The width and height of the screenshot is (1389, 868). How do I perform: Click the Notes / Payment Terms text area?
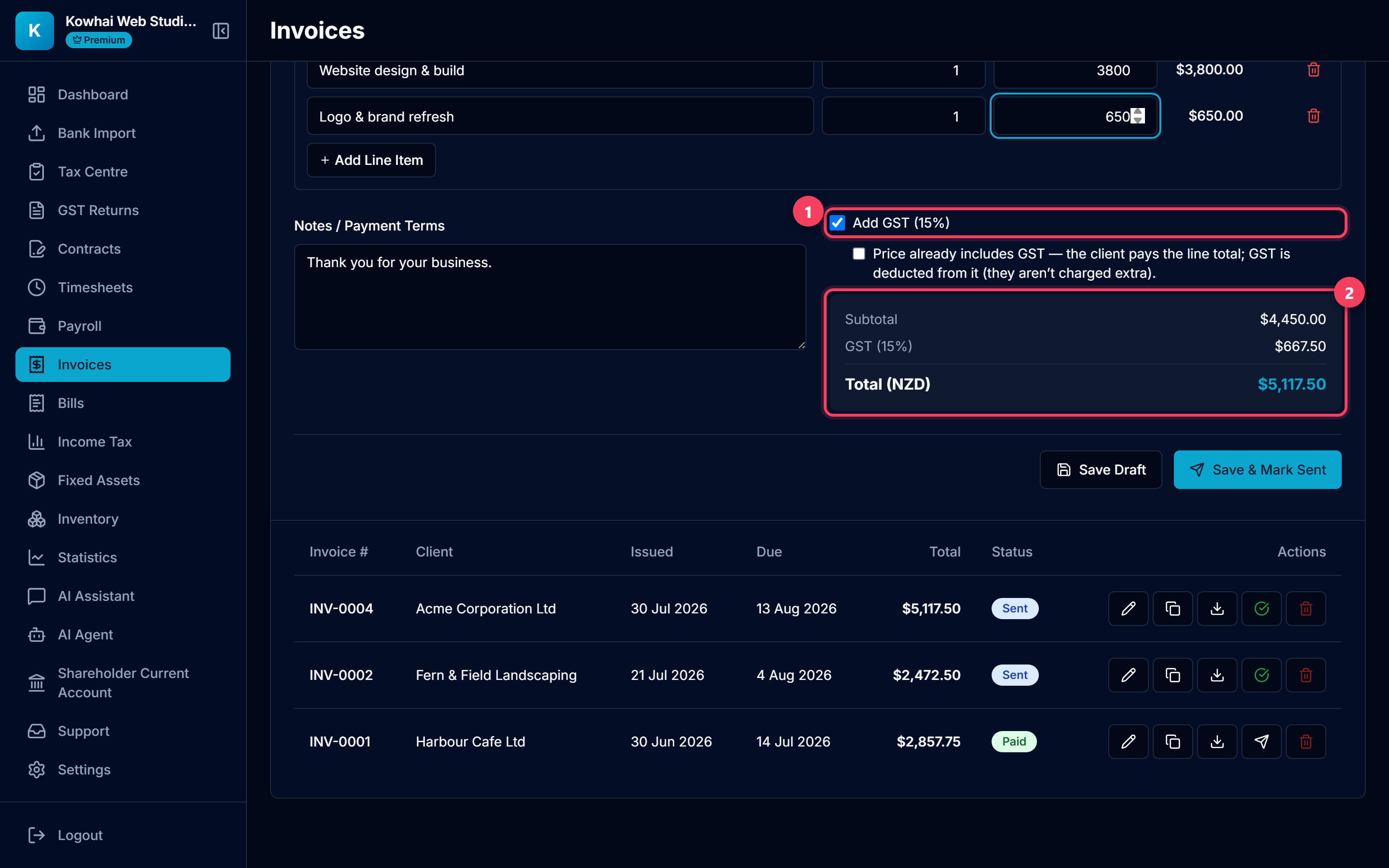[x=550, y=297]
